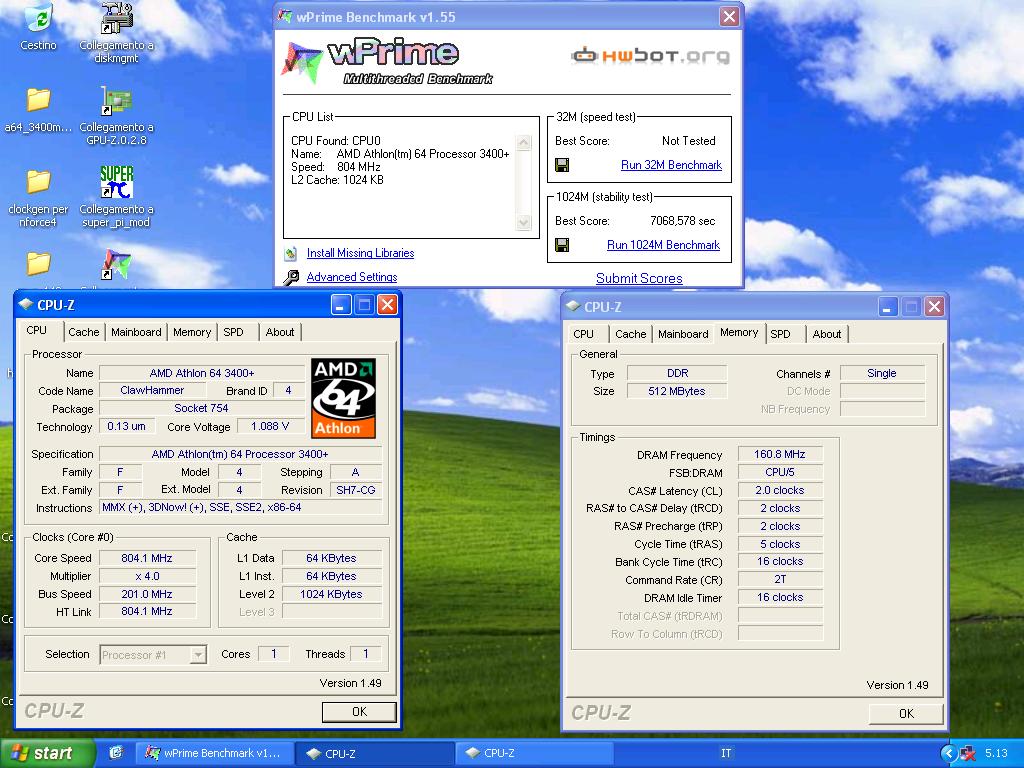This screenshot has width=1024, height=768.
Task: Click the quick launch icon beside start
Action: 116,753
